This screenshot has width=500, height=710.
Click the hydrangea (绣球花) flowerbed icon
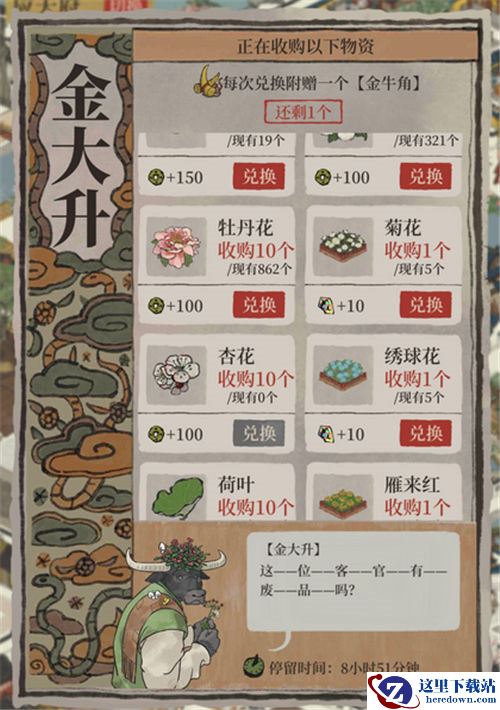343,375
